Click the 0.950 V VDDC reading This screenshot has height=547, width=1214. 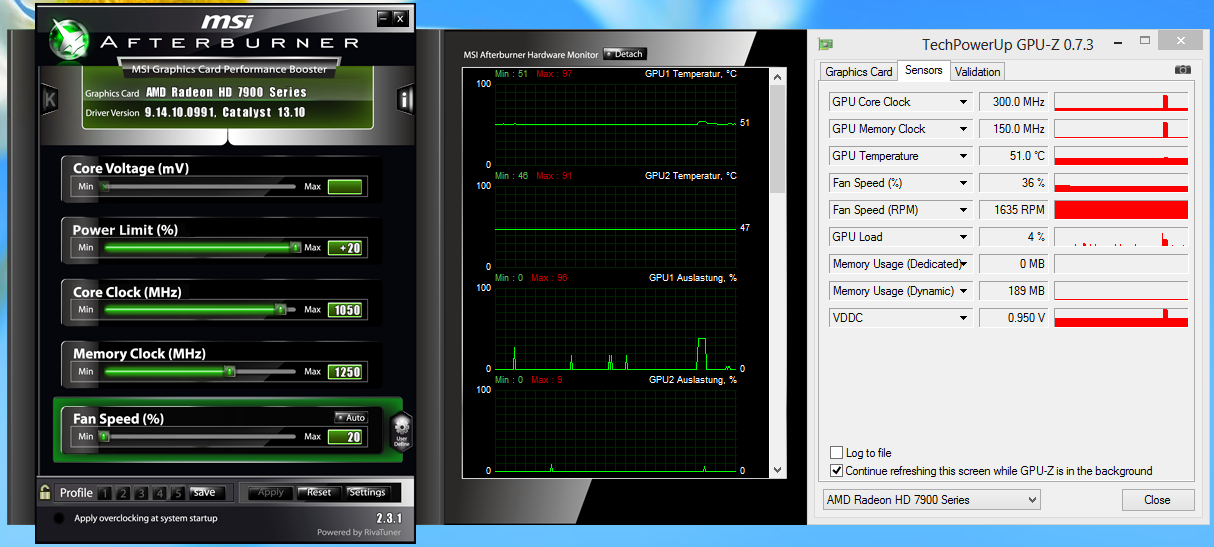[1013, 318]
